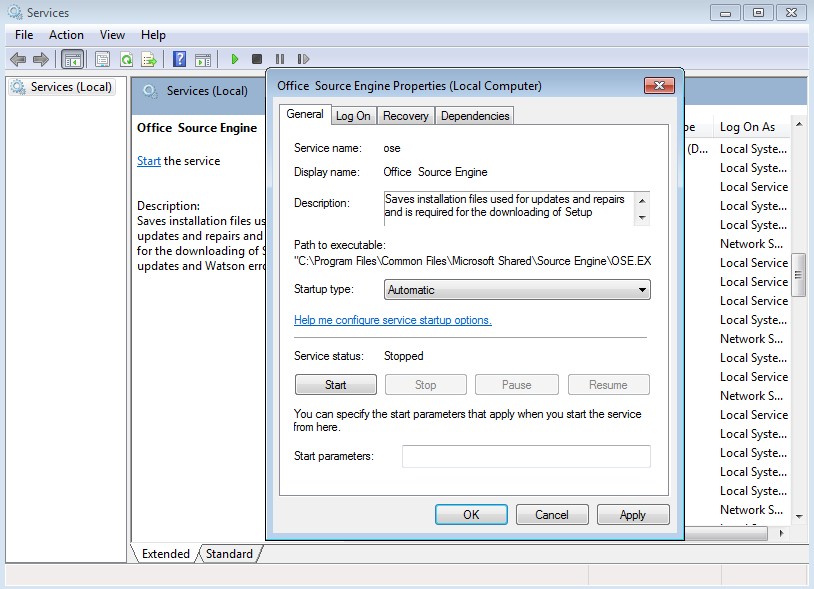Maximize the Services window

tap(758, 12)
